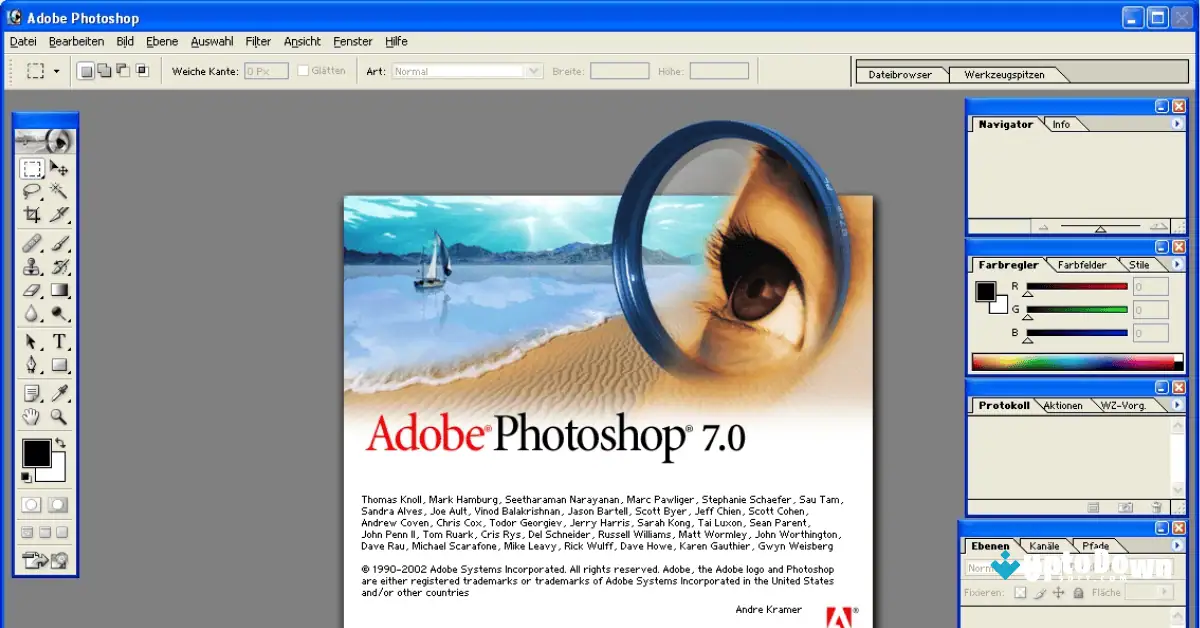
Task: Switch to the Kanäle tab
Action: click(1044, 546)
